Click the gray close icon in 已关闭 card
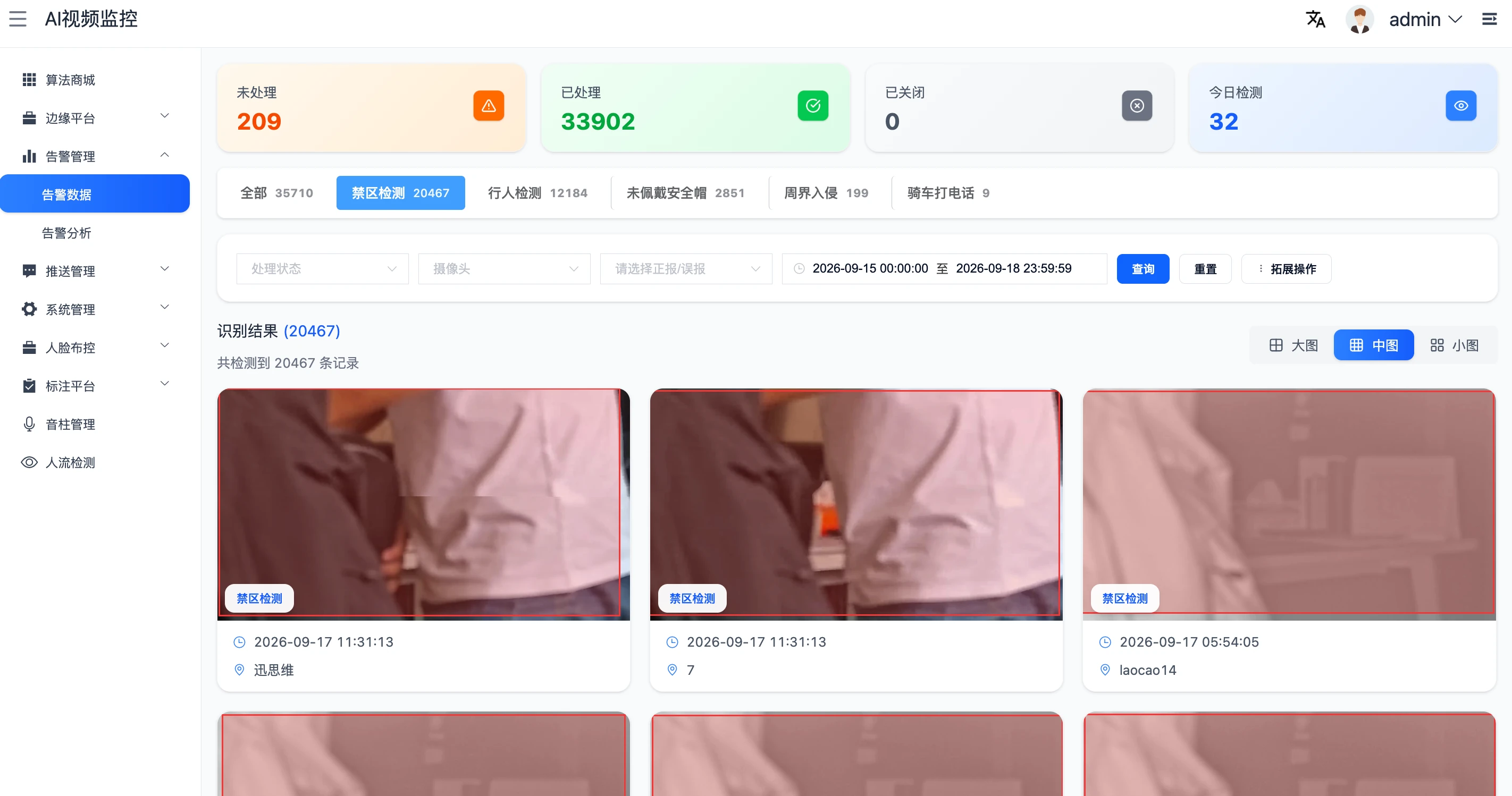The width and height of the screenshot is (1512, 796). click(x=1136, y=106)
